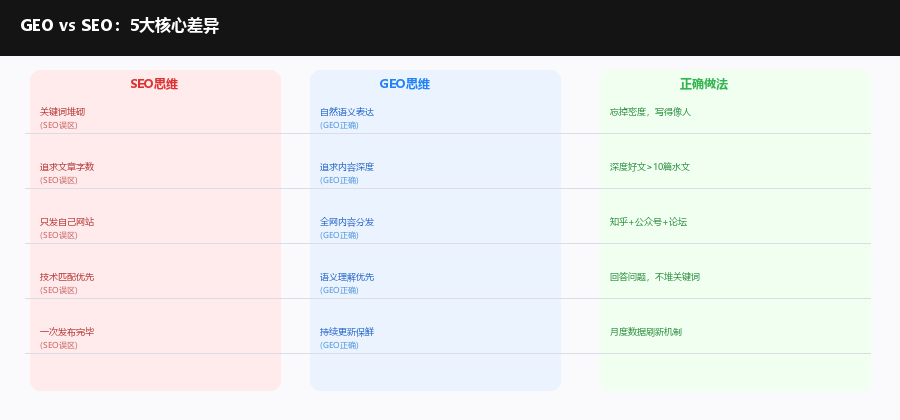Click "(SEO误区)" label under 追求文章字数

coord(59,180)
